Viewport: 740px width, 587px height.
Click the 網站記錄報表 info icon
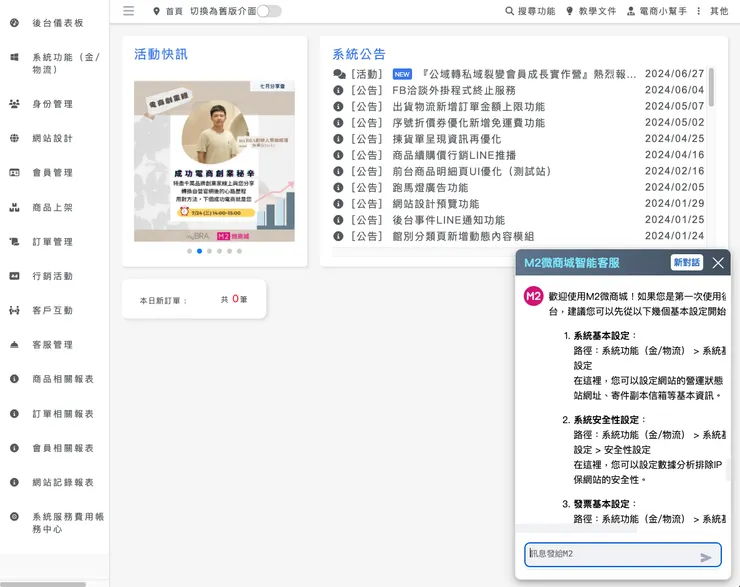pyautogui.click(x=14, y=482)
